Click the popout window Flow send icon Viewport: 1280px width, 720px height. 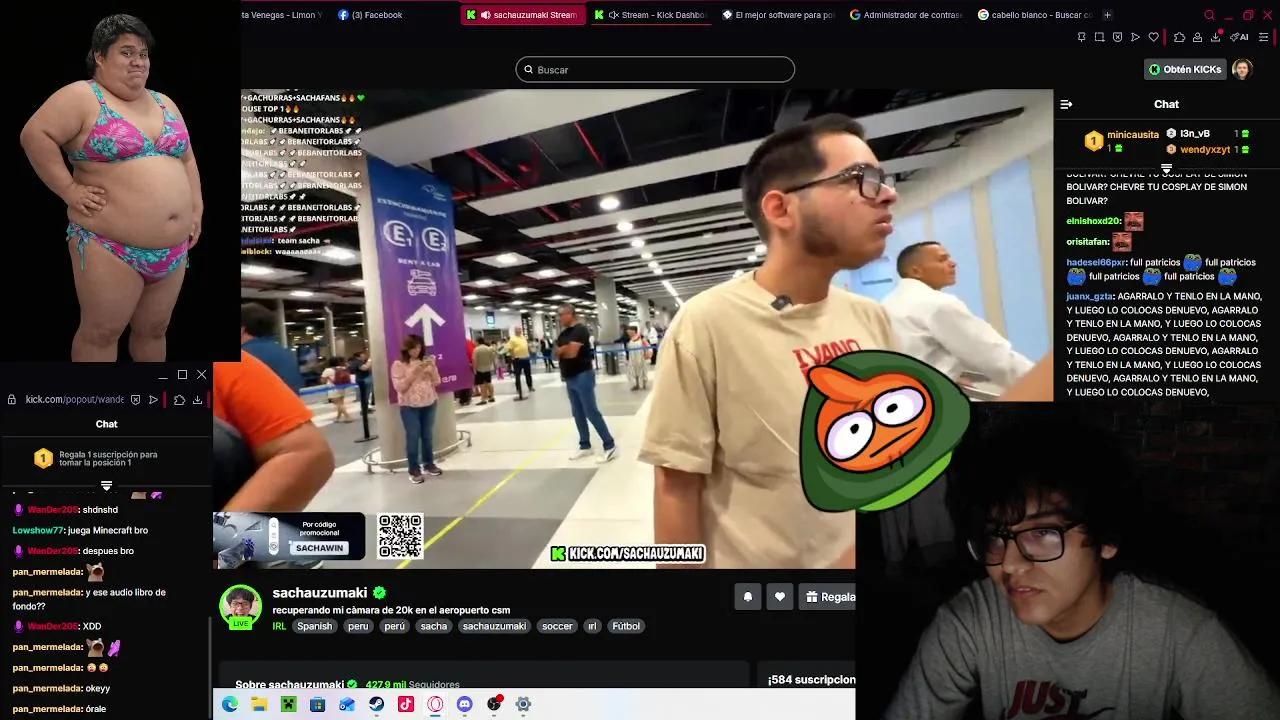click(153, 399)
